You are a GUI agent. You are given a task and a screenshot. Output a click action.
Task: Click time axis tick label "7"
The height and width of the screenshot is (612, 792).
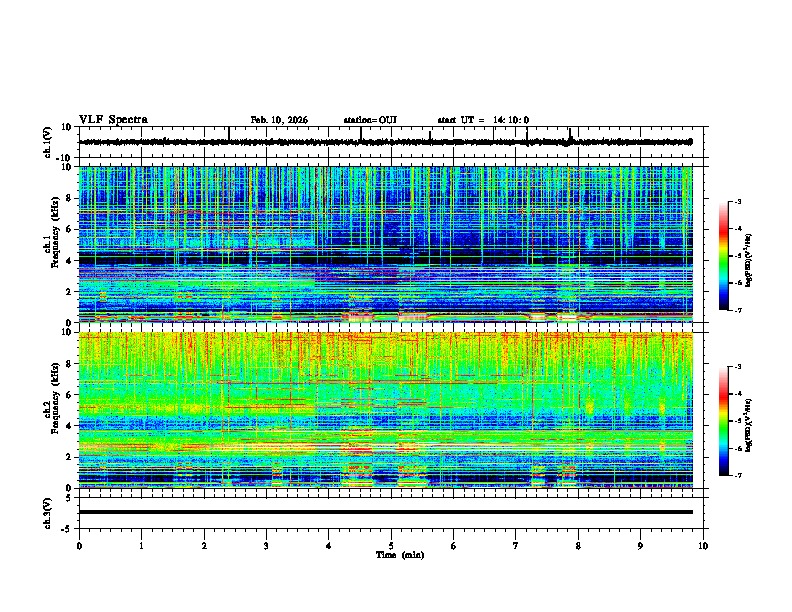point(516,546)
